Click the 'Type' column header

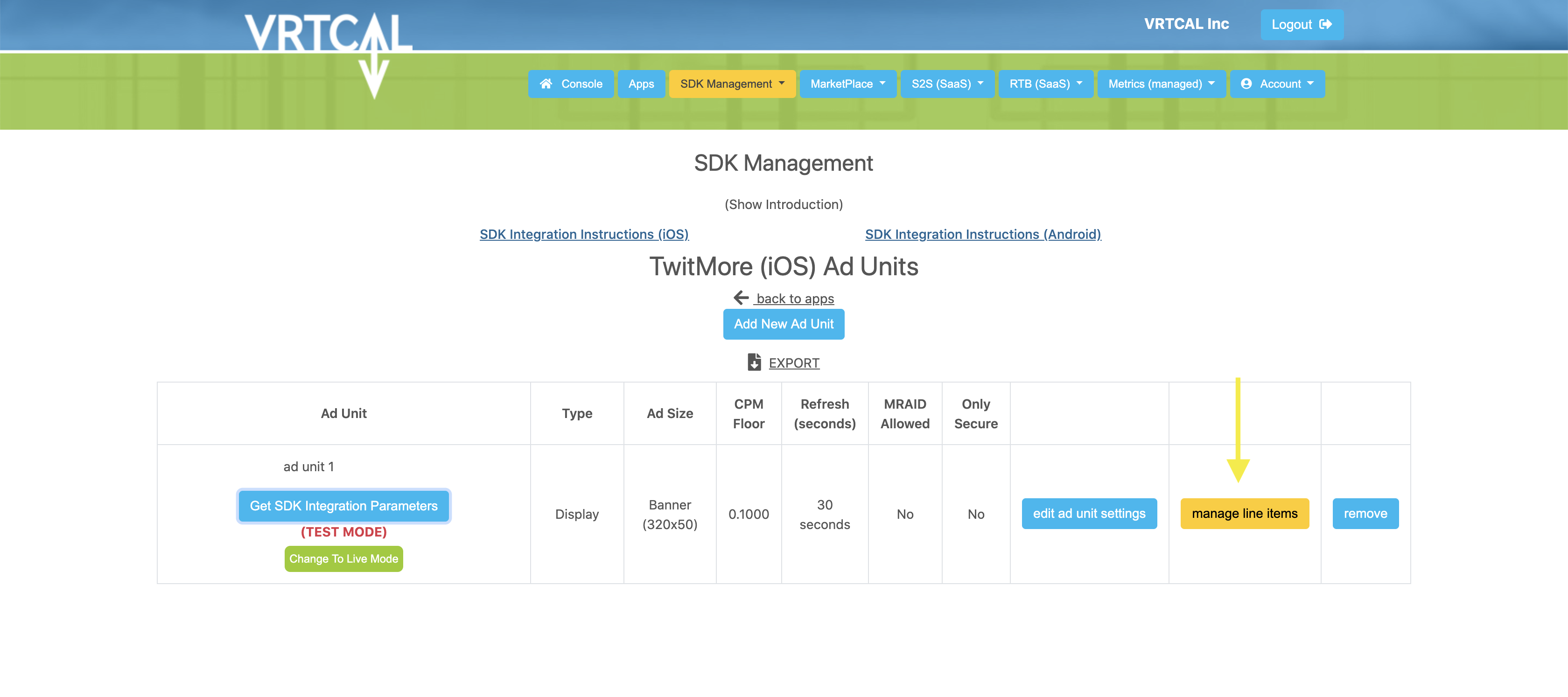coord(576,413)
